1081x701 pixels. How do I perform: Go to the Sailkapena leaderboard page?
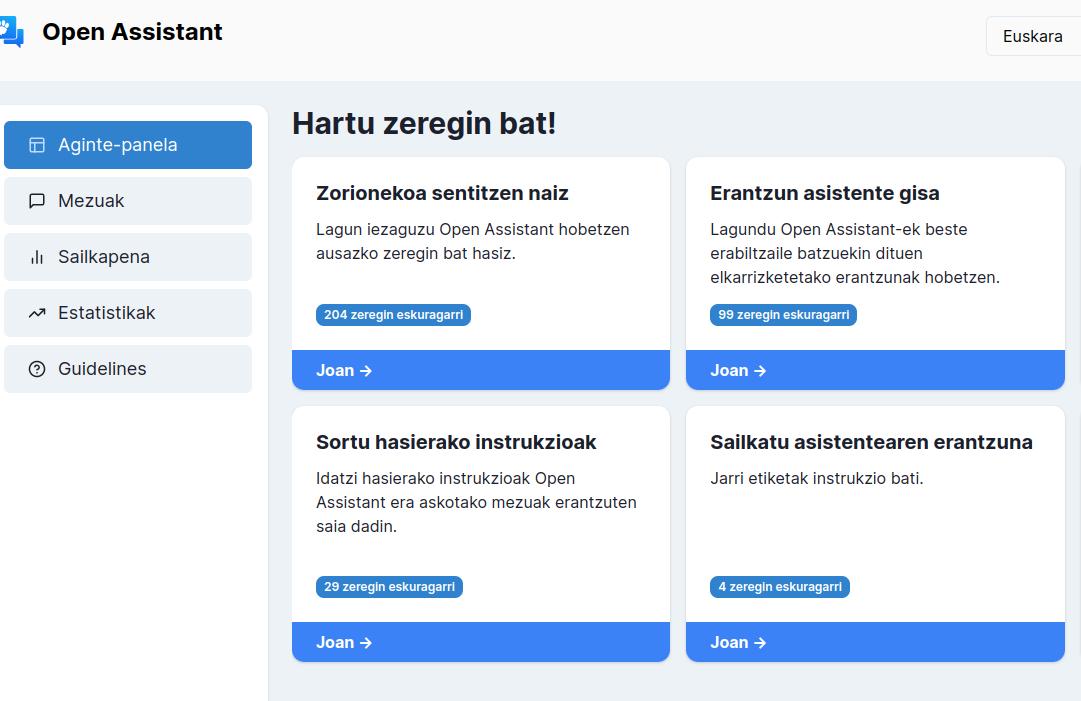[128, 257]
